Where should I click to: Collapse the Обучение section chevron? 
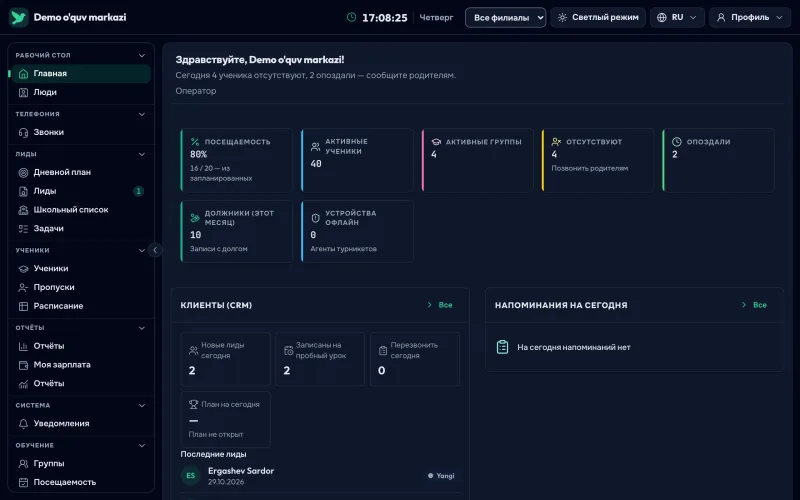click(x=142, y=445)
